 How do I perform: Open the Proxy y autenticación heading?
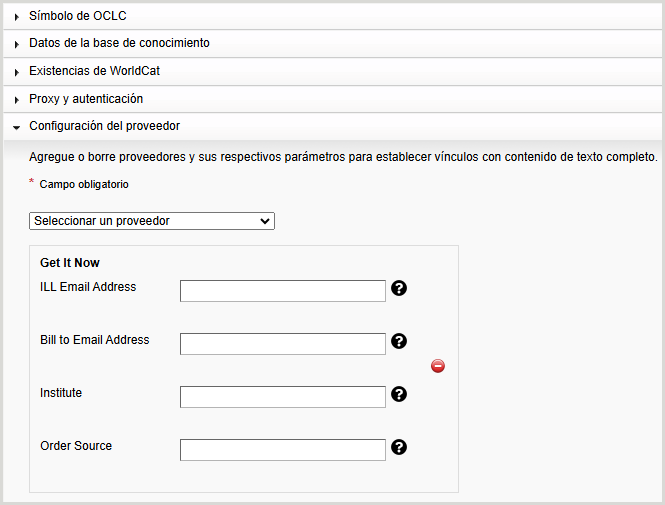pyautogui.click(x=86, y=99)
